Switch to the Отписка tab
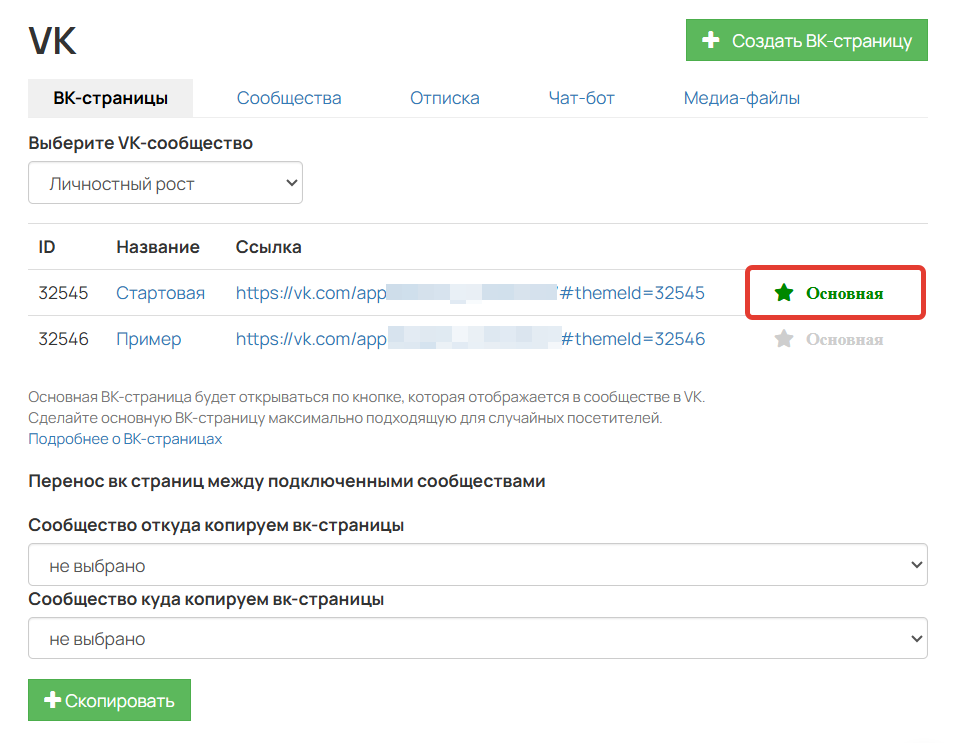Screen dimensions: 975x743 (444, 98)
